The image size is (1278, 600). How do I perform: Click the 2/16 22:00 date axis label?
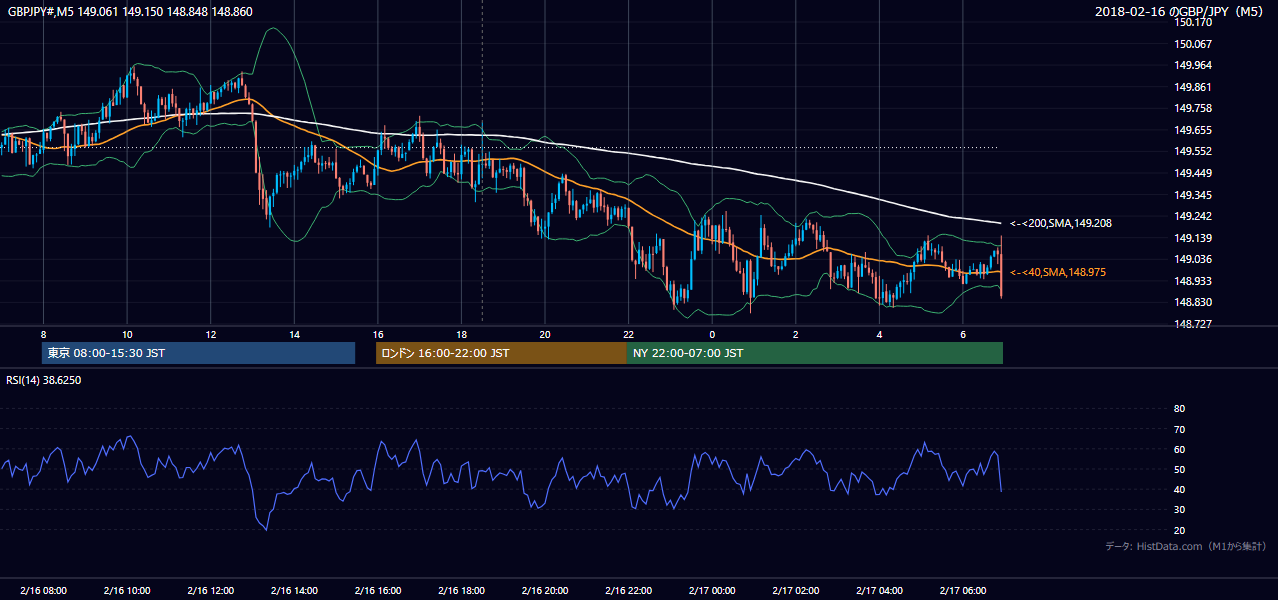628,590
